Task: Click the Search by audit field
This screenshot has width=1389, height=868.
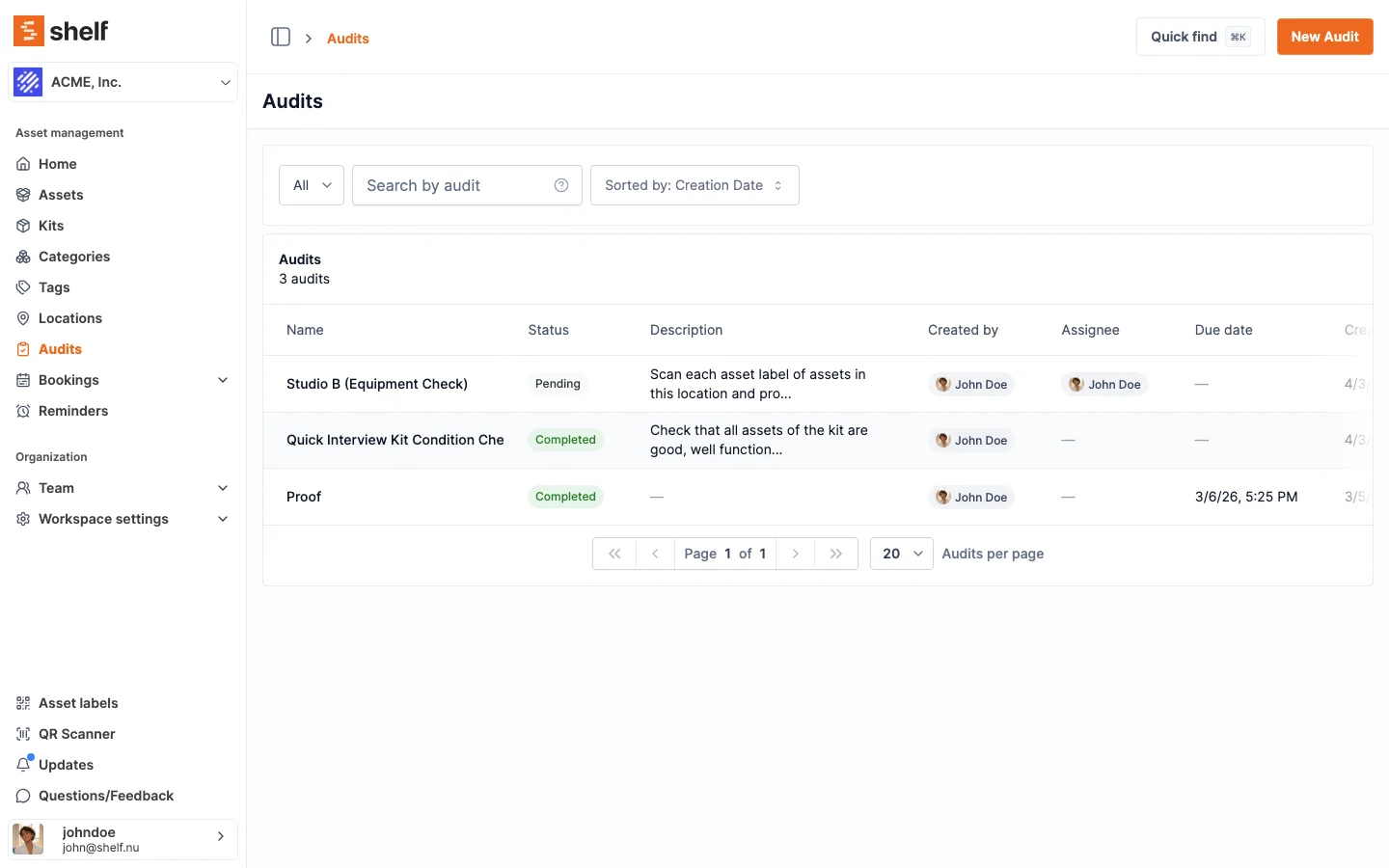Action: [x=453, y=185]
